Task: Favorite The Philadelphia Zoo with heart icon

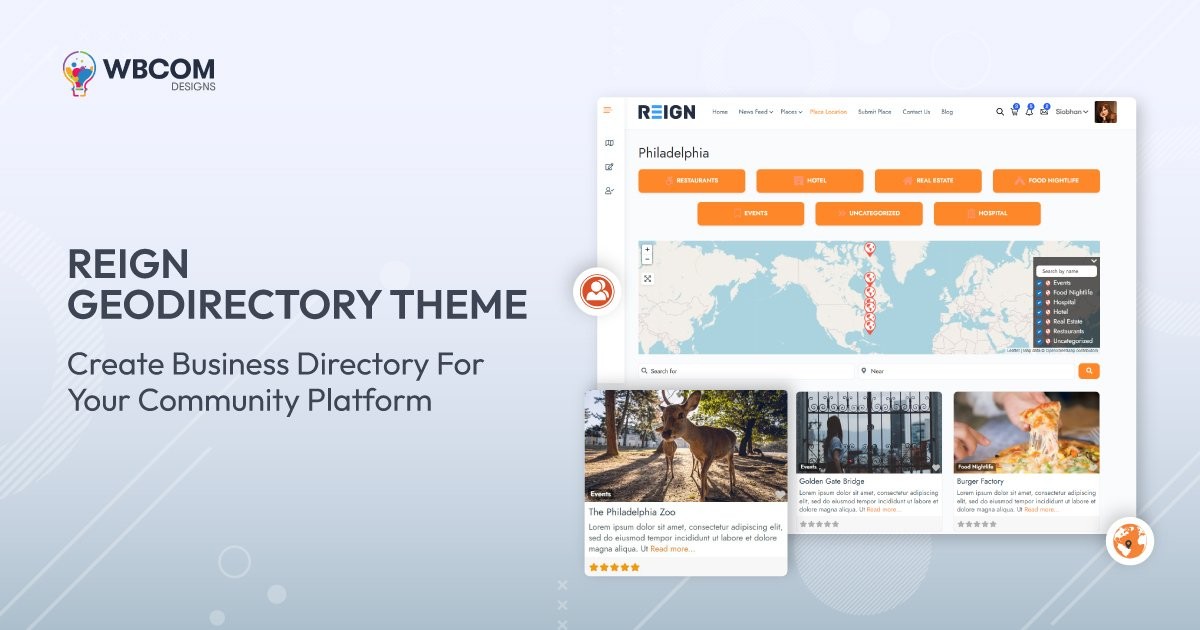Action: (780, 494)
